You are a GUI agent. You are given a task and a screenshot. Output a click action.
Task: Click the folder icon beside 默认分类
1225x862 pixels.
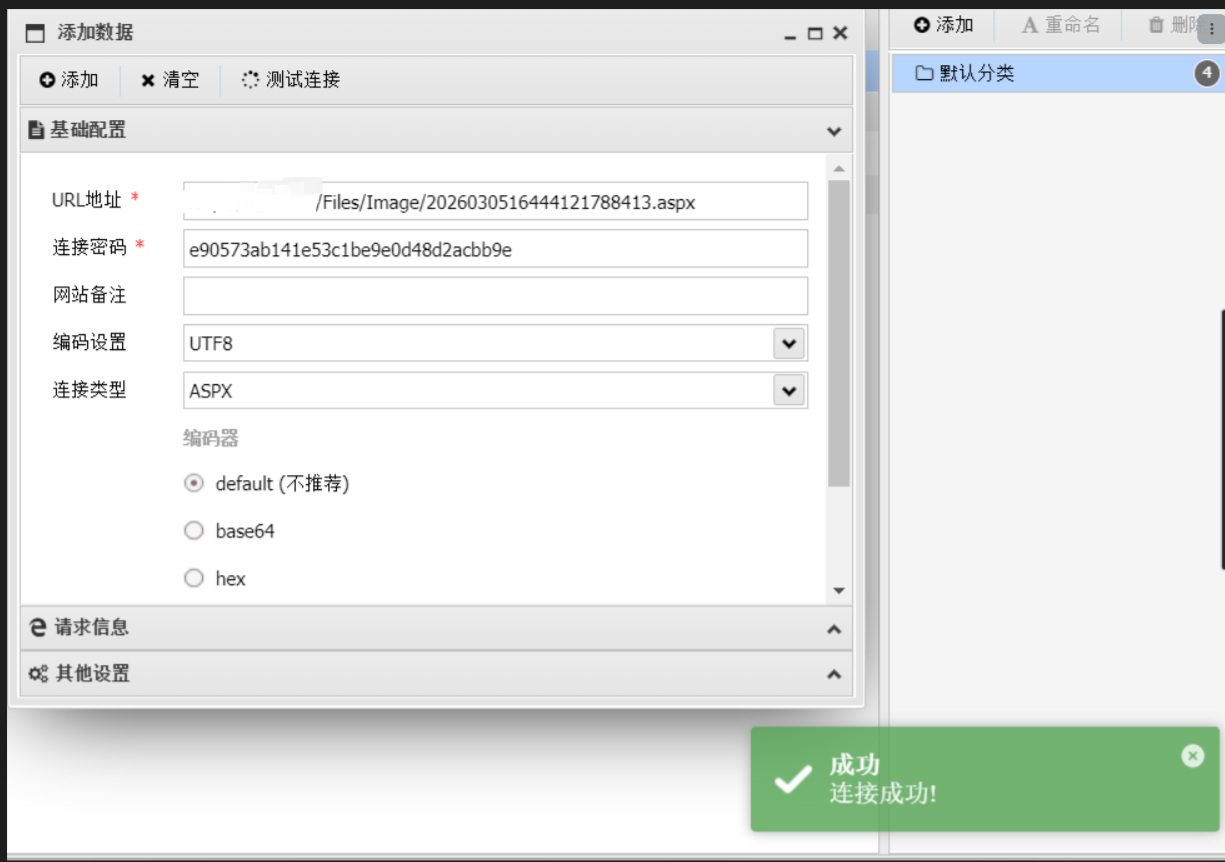(x=924, y=73)
